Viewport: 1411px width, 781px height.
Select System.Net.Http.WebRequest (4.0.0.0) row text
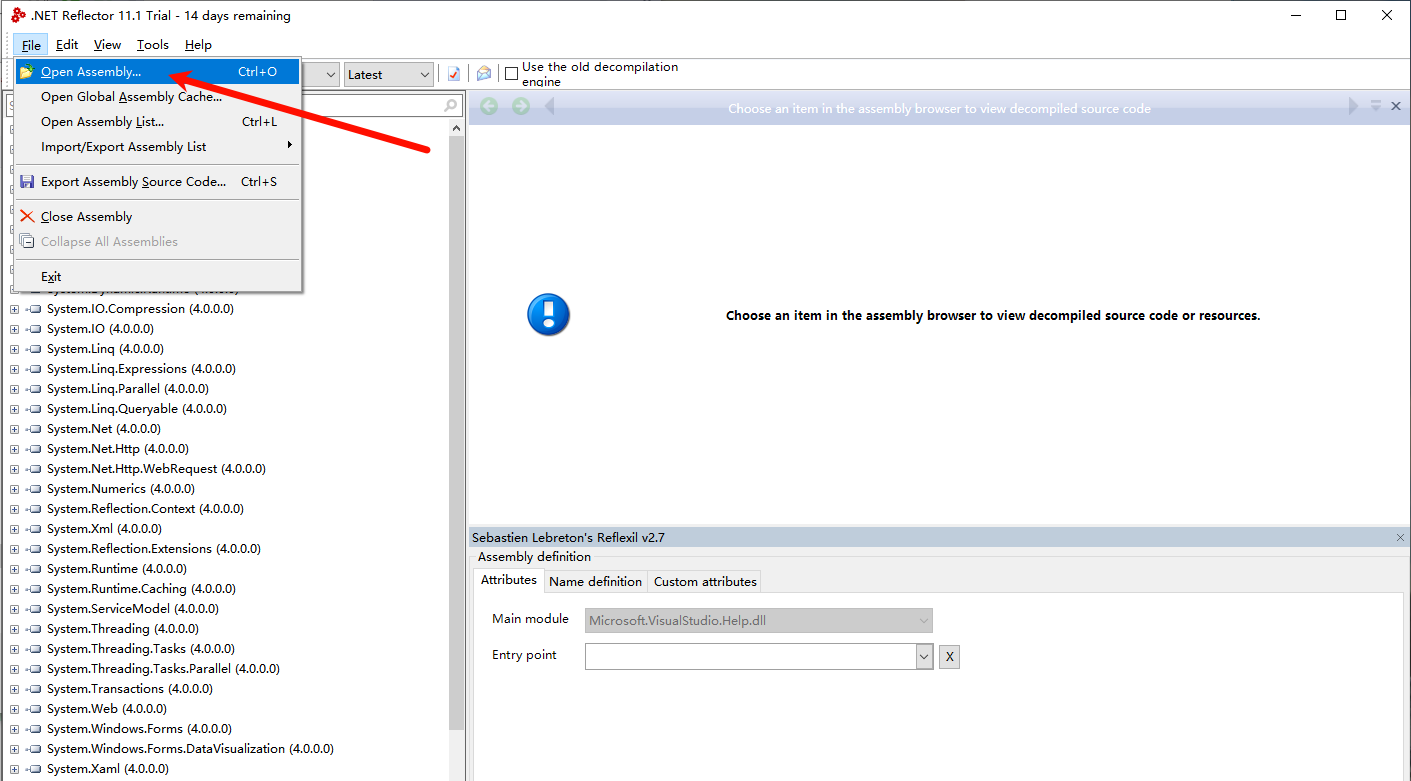coord(156,469)
